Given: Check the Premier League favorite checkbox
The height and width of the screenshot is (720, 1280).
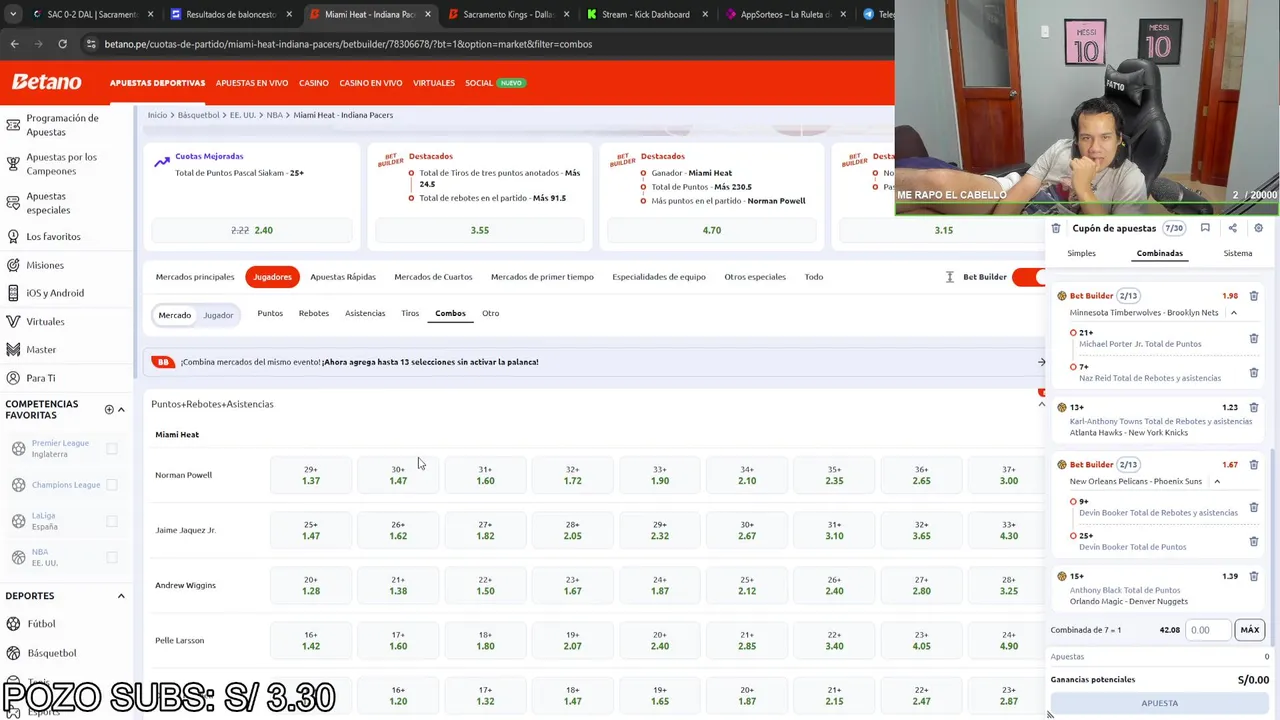Looking at the screenshot, I should coord(111,448).
